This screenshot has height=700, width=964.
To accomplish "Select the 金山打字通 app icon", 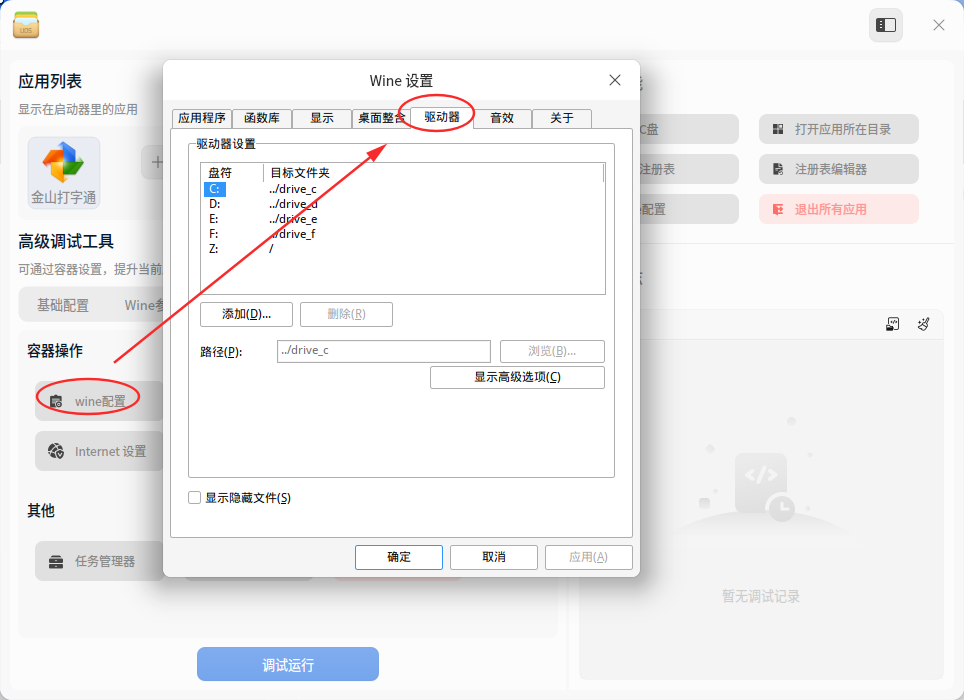I will [63, 162].
